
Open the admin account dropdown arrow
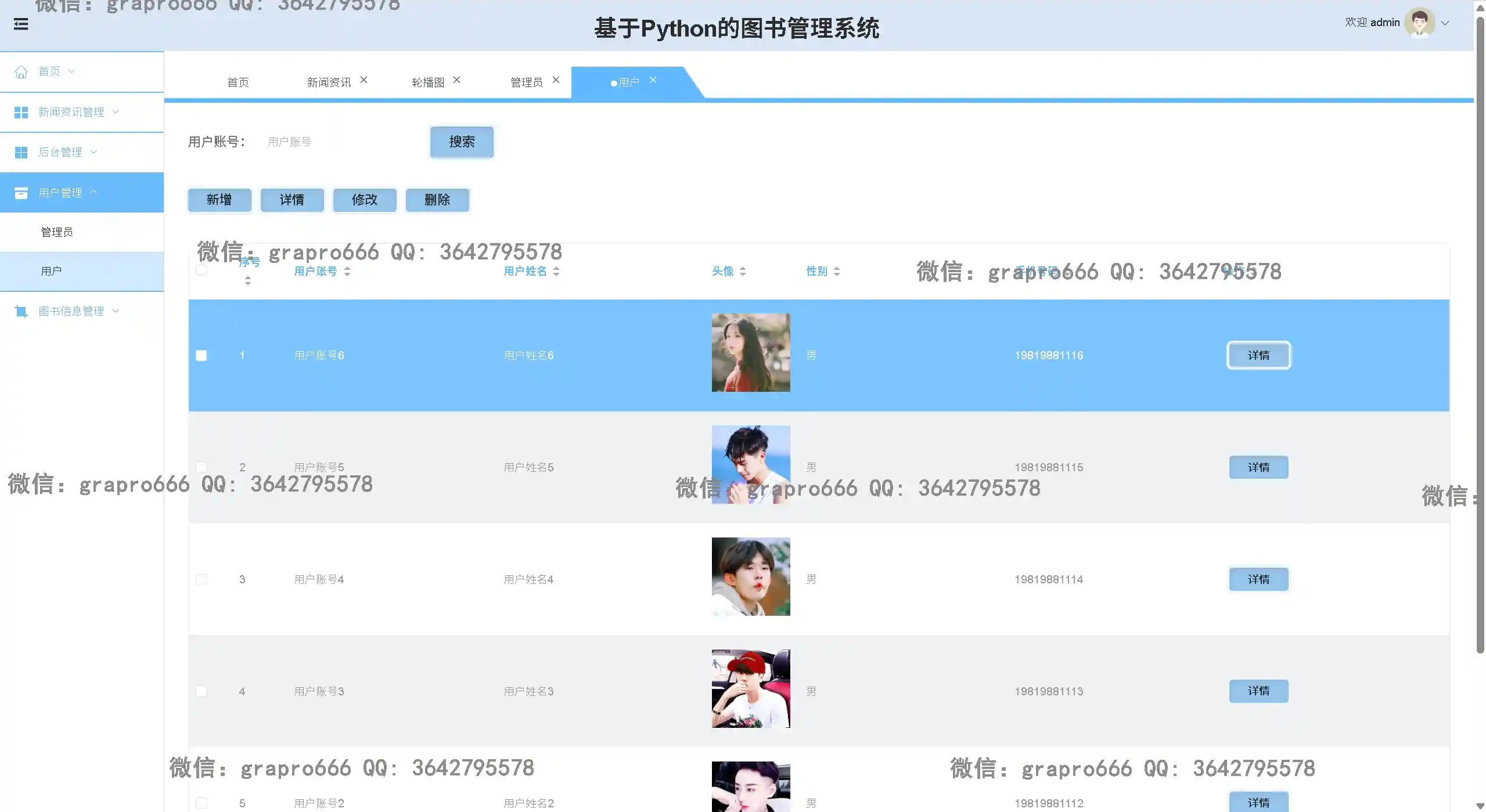click(1445, 23)
